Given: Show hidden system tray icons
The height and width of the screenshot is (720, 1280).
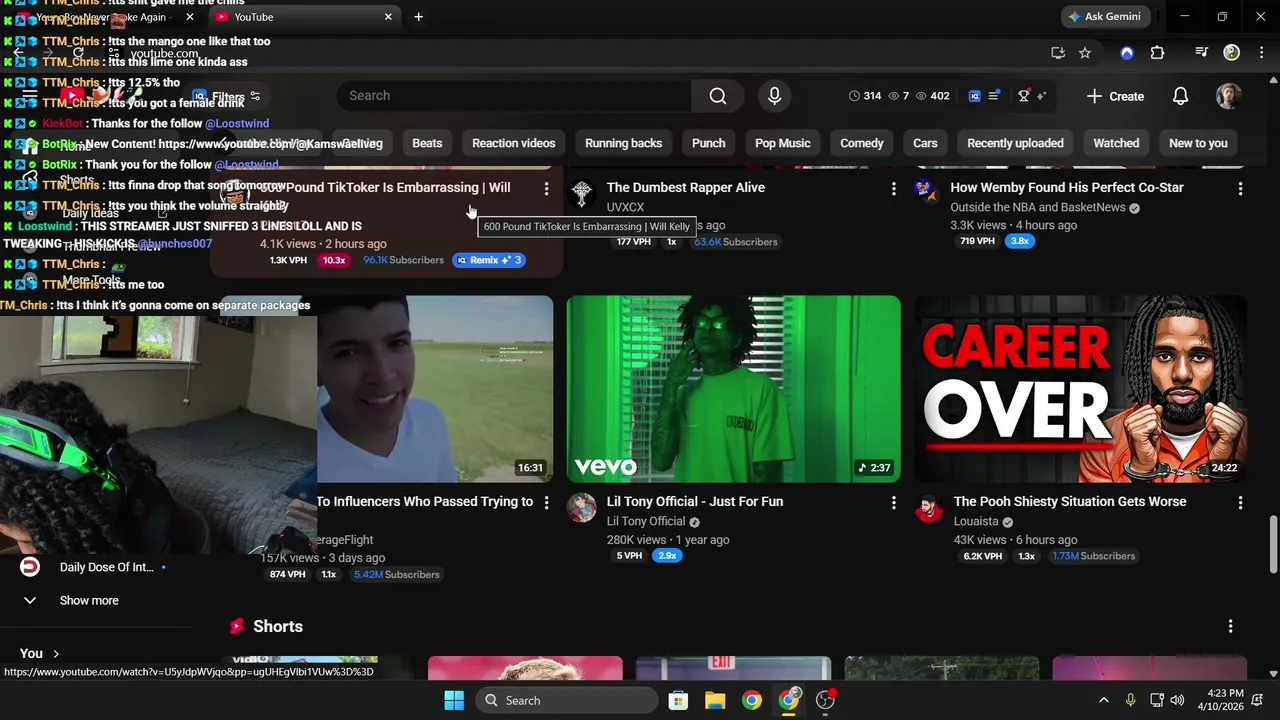Looking at the screenshot, I should tap(1103, 700).
